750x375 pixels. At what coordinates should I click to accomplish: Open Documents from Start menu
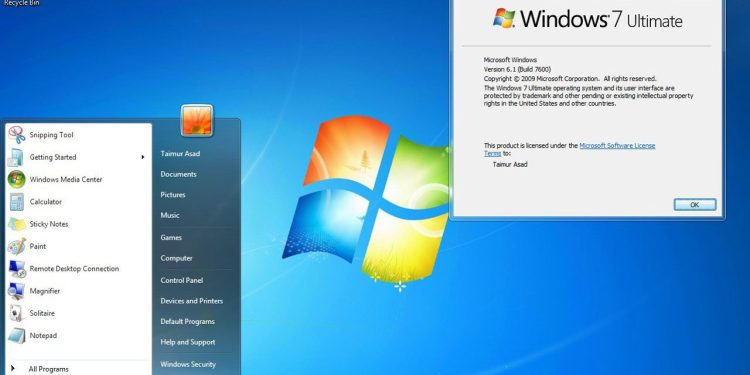(178, 174)
